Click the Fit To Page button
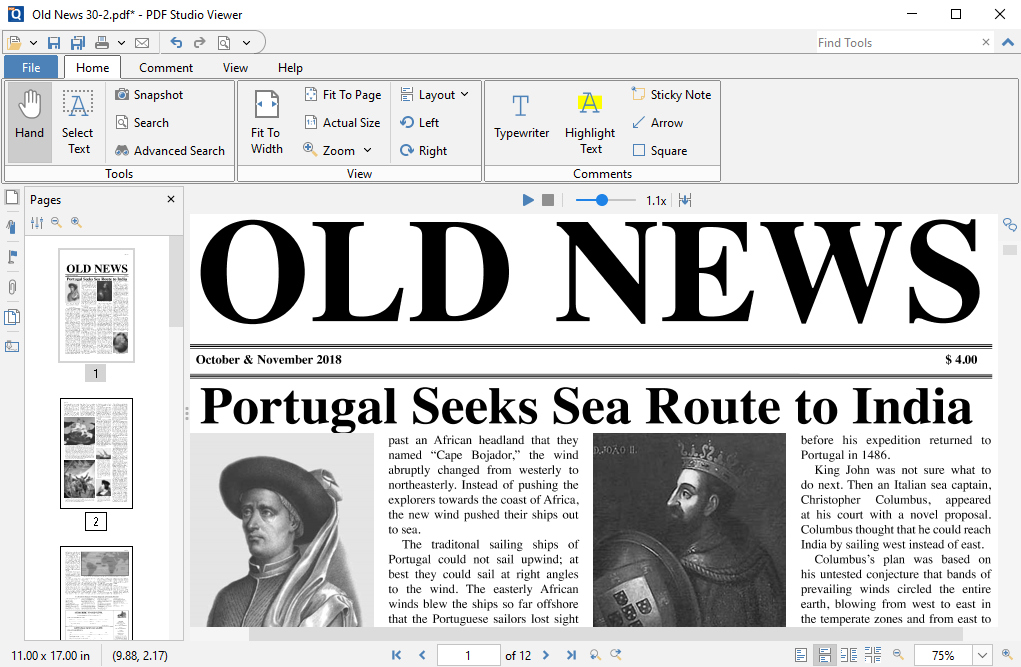 343,94
